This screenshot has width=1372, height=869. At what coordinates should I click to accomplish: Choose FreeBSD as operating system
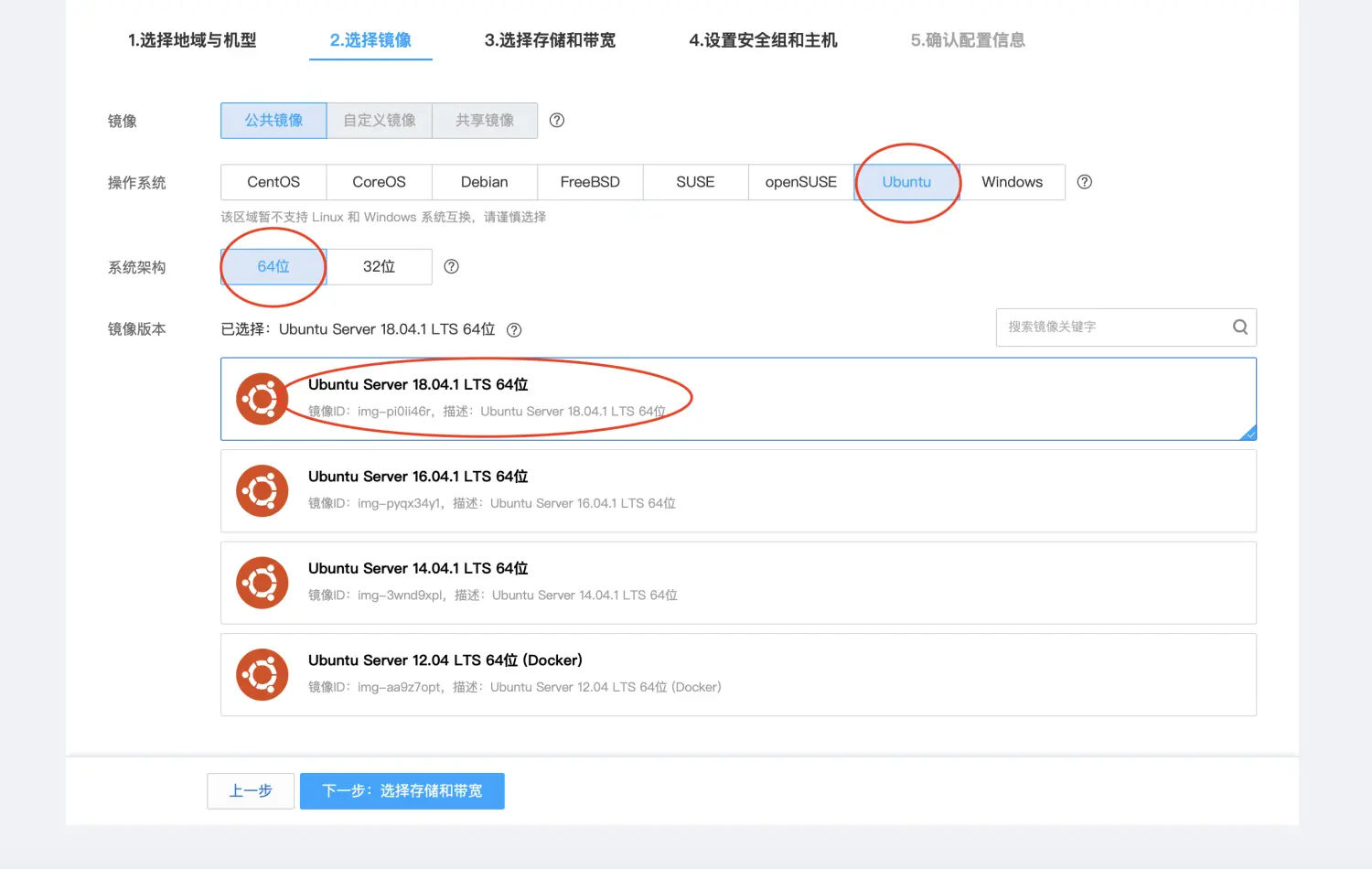(x=590, y=182)
